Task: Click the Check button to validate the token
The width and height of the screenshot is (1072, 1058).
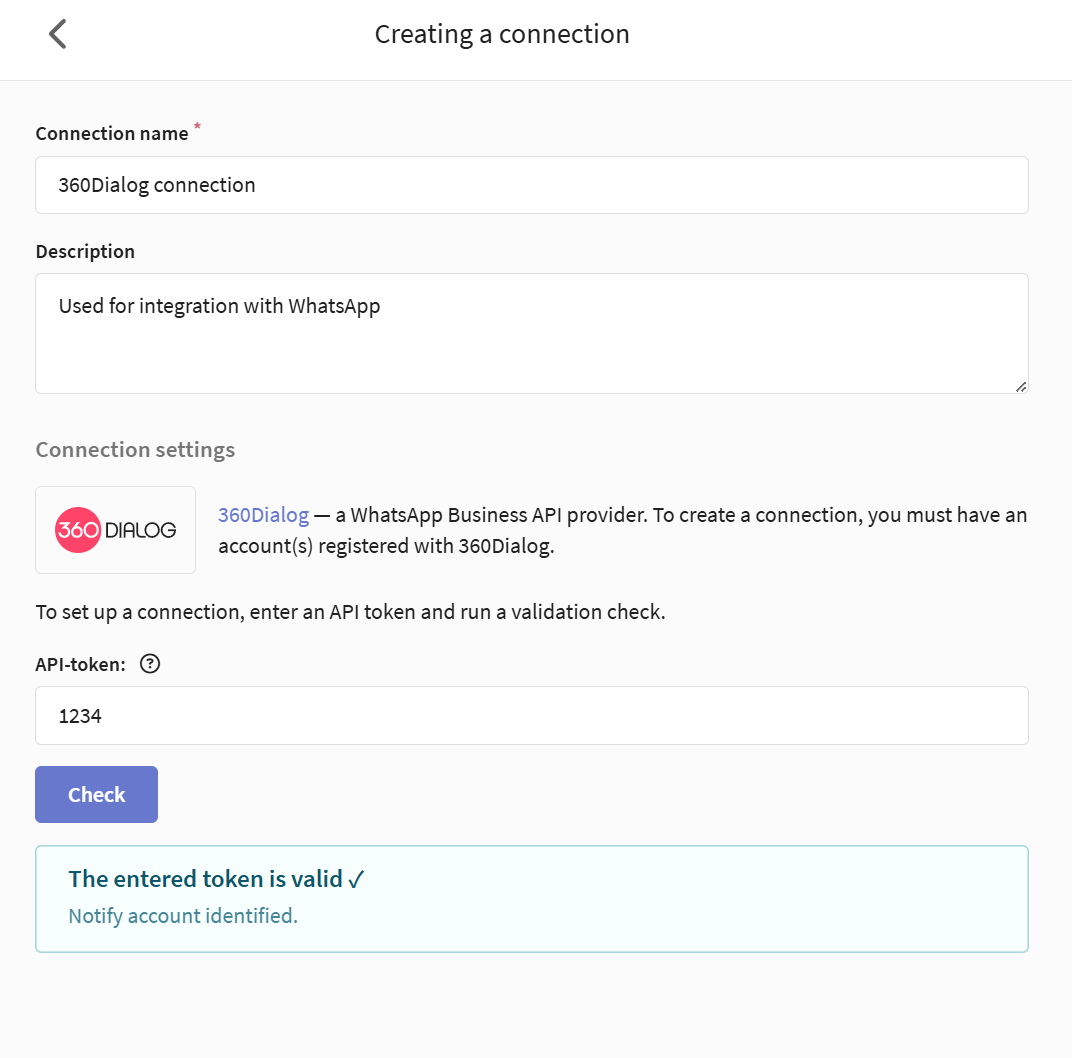Action: coord(96,794)
